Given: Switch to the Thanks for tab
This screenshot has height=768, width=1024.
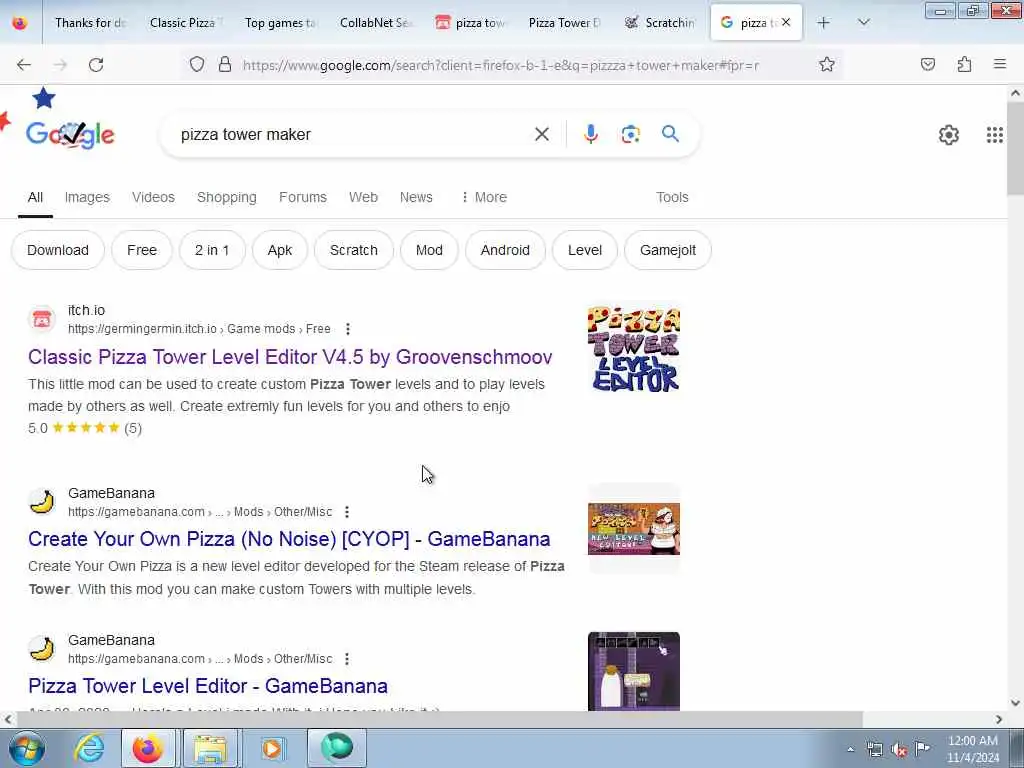Looking at the screenshot, I should [x=90, y=23].
